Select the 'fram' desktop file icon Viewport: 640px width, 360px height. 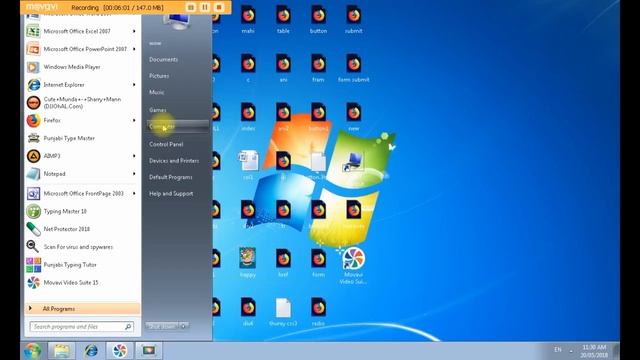point(318,69)
